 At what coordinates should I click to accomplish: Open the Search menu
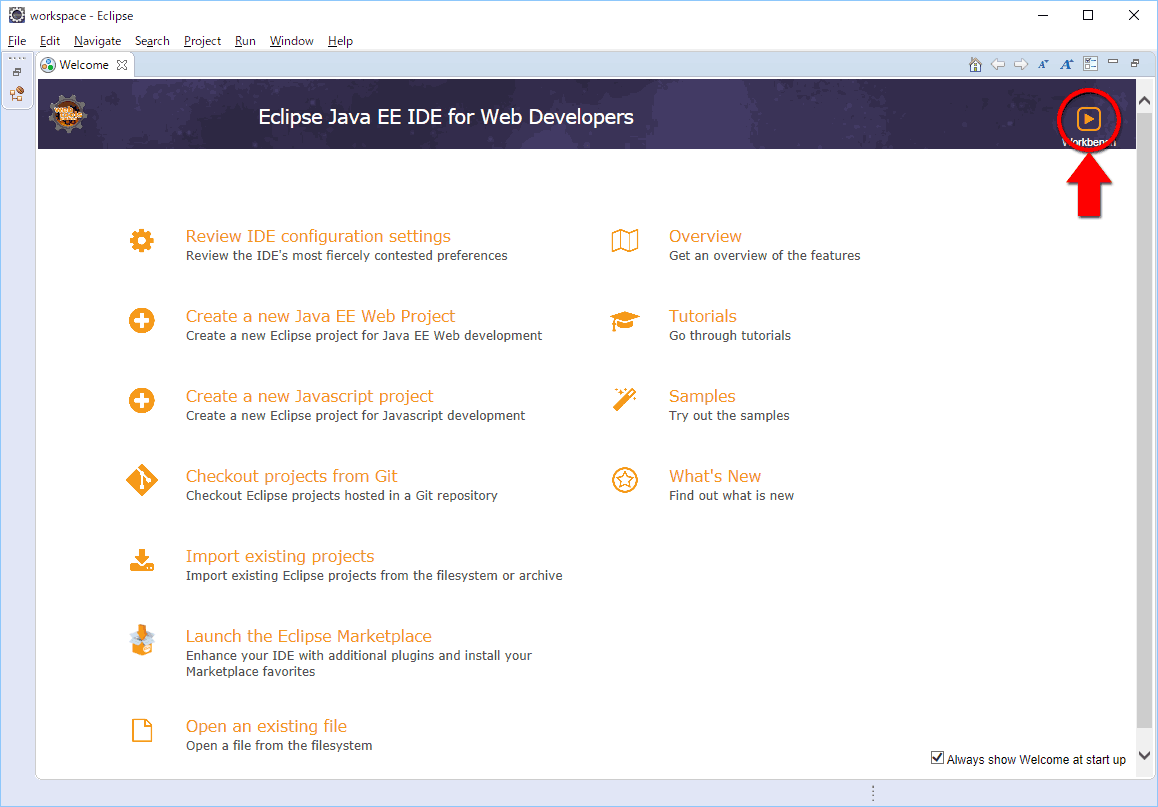[x=152, y=41]
